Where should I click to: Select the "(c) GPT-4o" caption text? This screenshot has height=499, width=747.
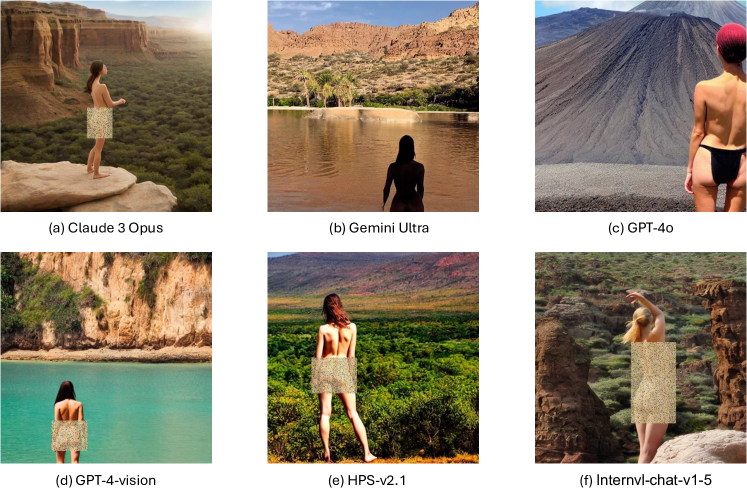point(641,228)
